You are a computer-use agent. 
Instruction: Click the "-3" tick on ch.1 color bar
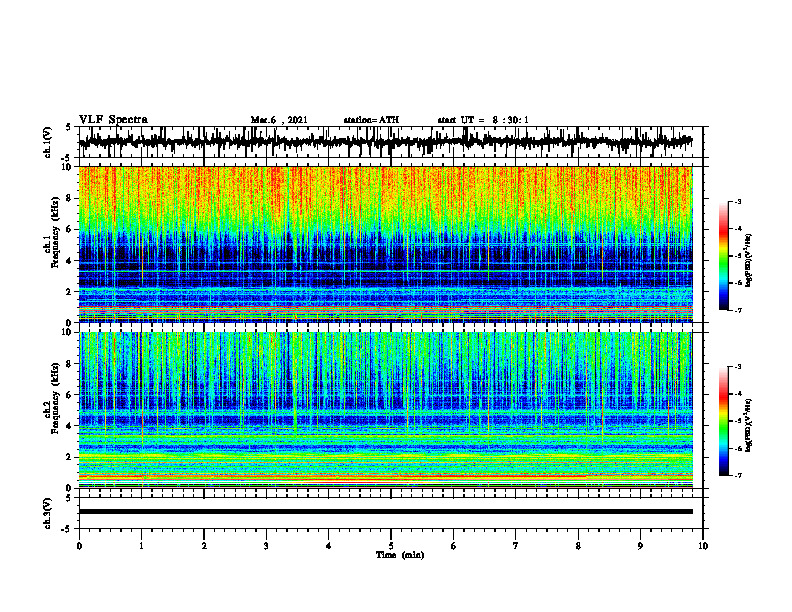click(738, 201)
